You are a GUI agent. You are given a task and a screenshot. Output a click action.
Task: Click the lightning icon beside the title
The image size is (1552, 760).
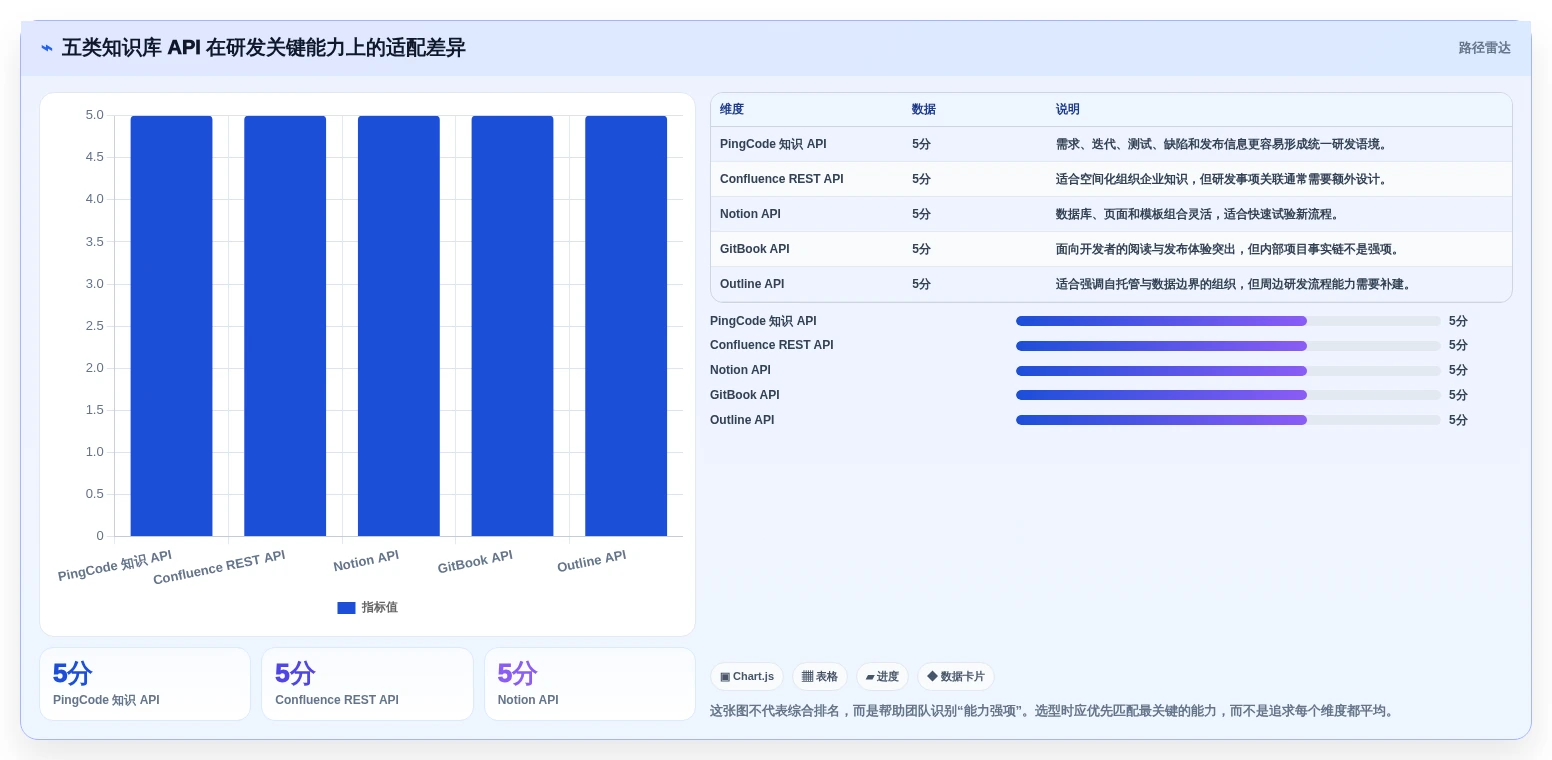point(47,48)
